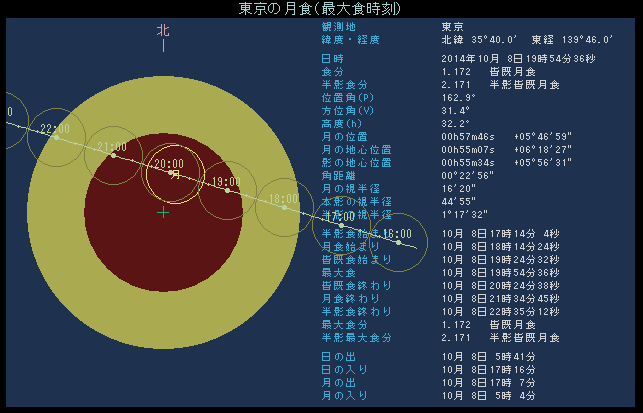Click the green crosshair at the shadow center

click(x=163, y=212)
